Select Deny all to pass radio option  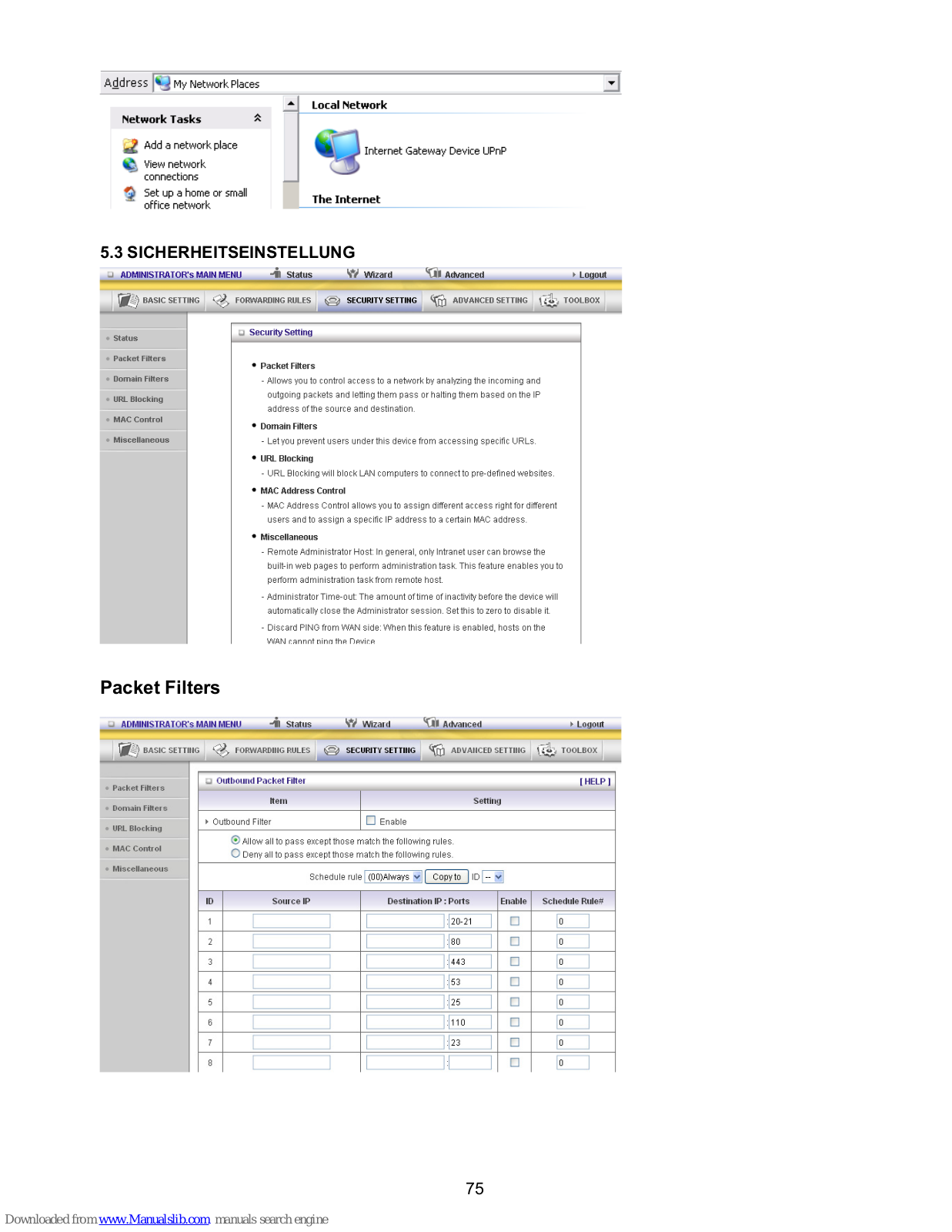235,853
